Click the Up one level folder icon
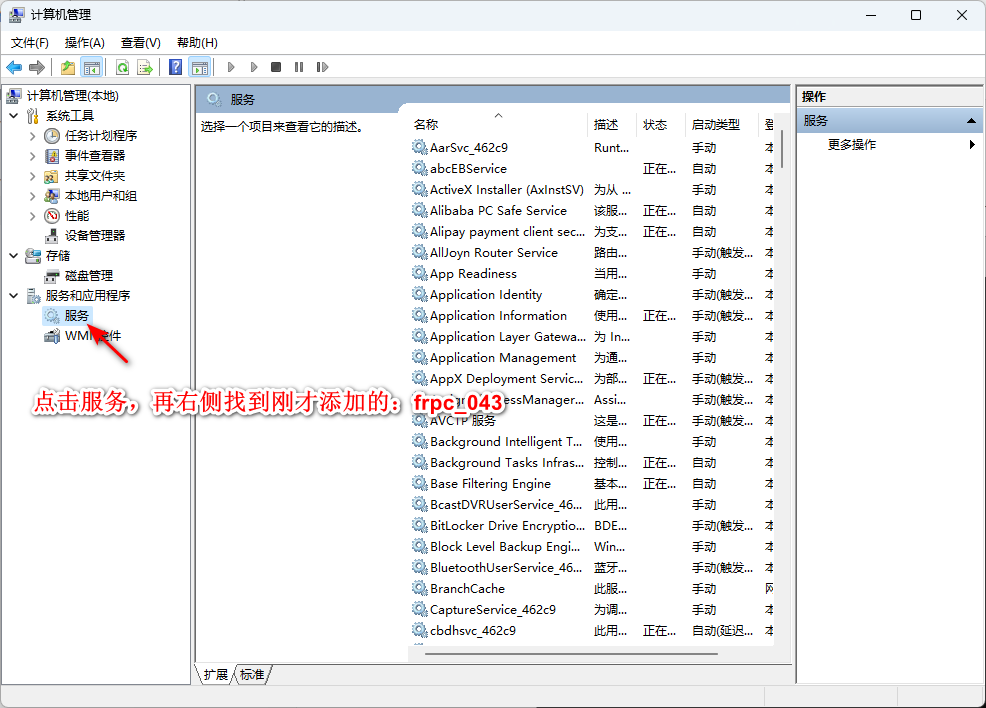 [67, 67]
